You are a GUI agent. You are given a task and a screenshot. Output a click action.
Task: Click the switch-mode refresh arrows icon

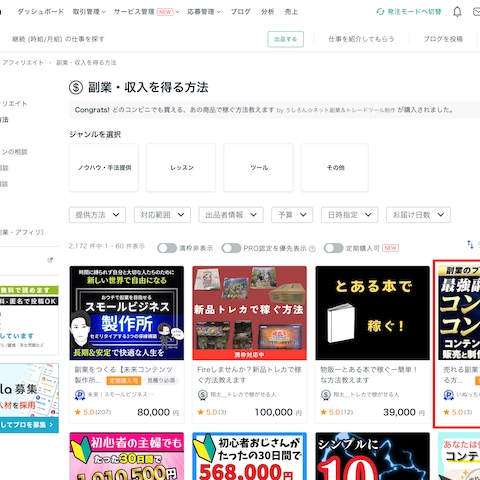(380, 12)
